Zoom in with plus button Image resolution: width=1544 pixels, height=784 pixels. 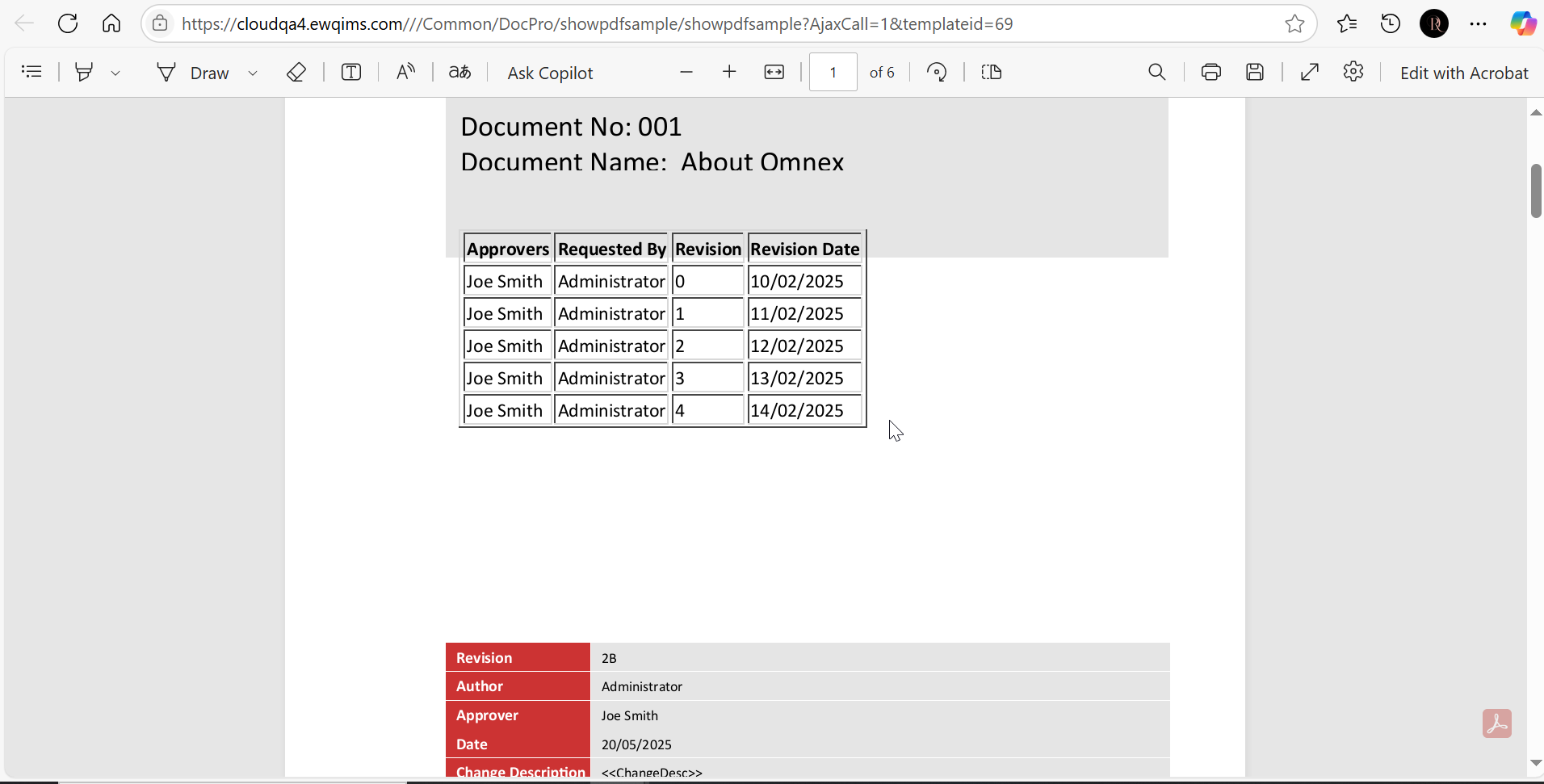tap(729, 72)
